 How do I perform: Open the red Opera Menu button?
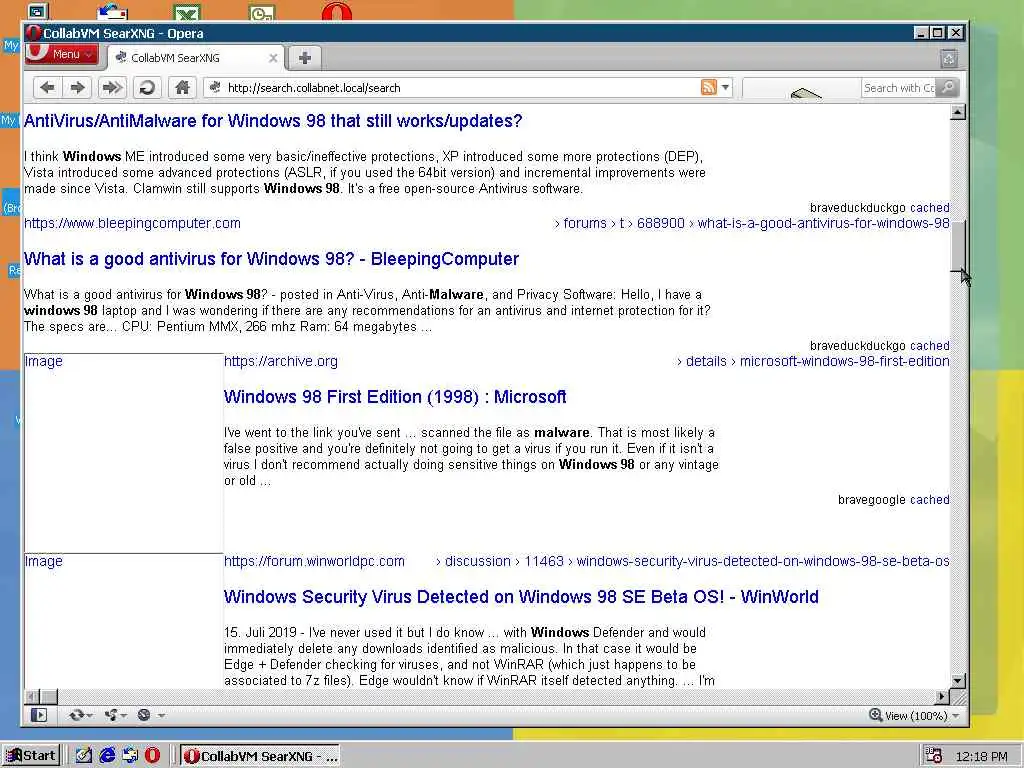tap(62, 54)
